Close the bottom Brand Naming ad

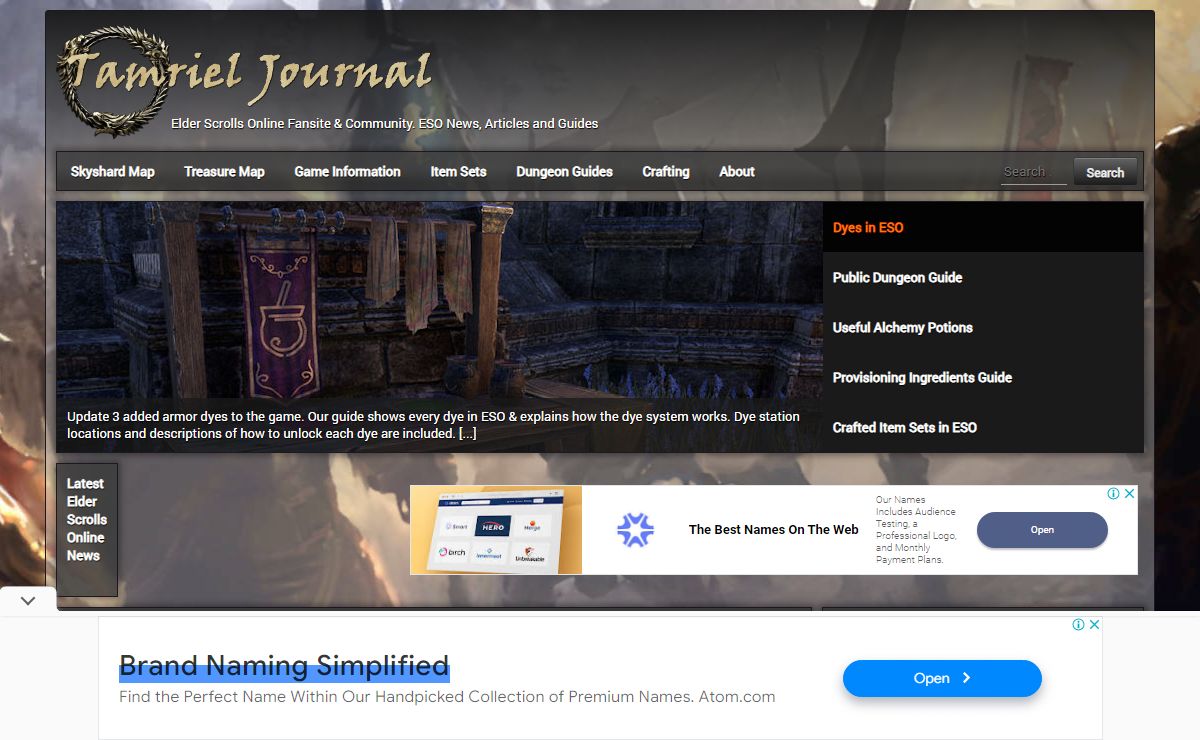pos(1095,624)
